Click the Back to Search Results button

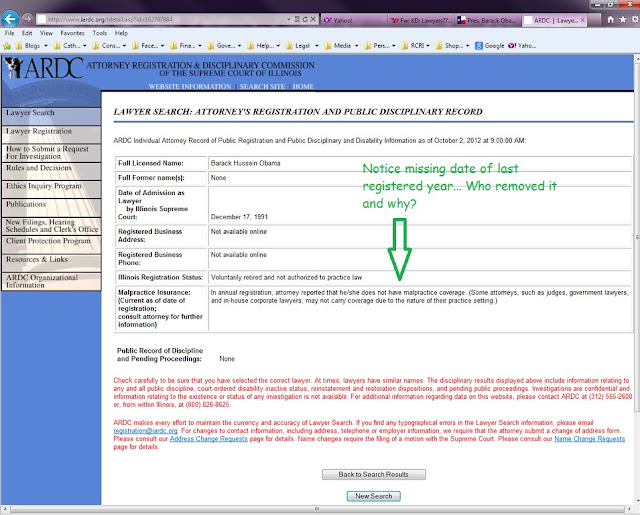click(x=373, y=475)
